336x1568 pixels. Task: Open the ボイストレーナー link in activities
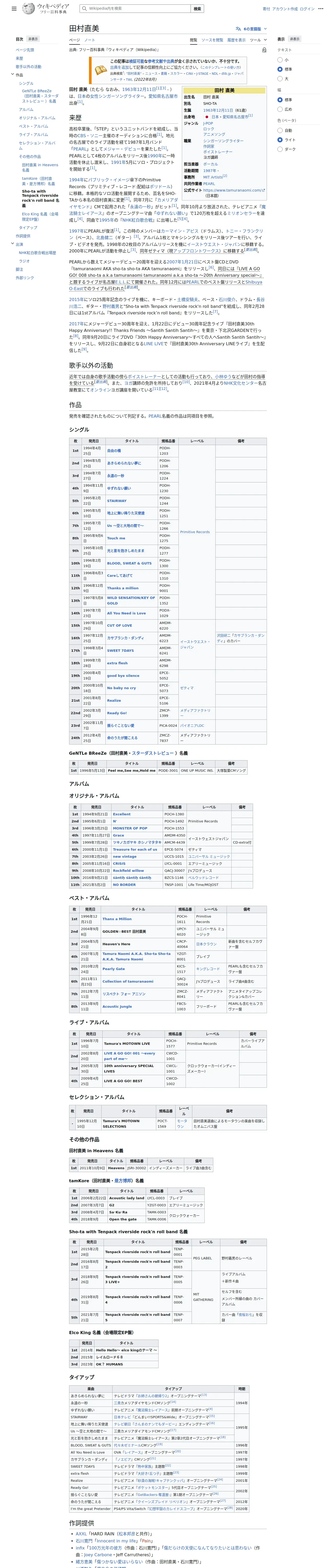[x=144, y=377]
